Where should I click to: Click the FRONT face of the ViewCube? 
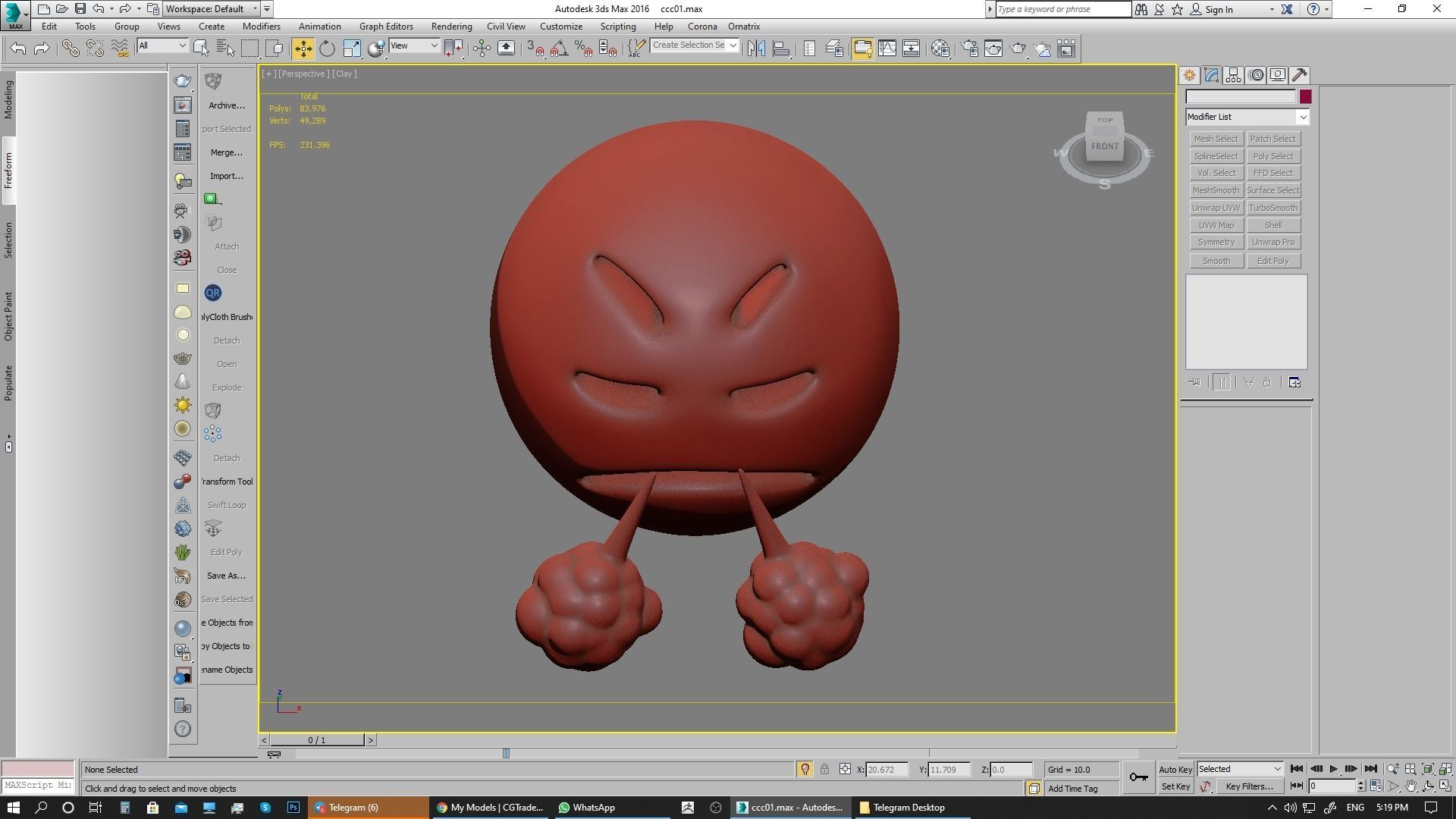pyautogui.click(x=1105, y=146)
